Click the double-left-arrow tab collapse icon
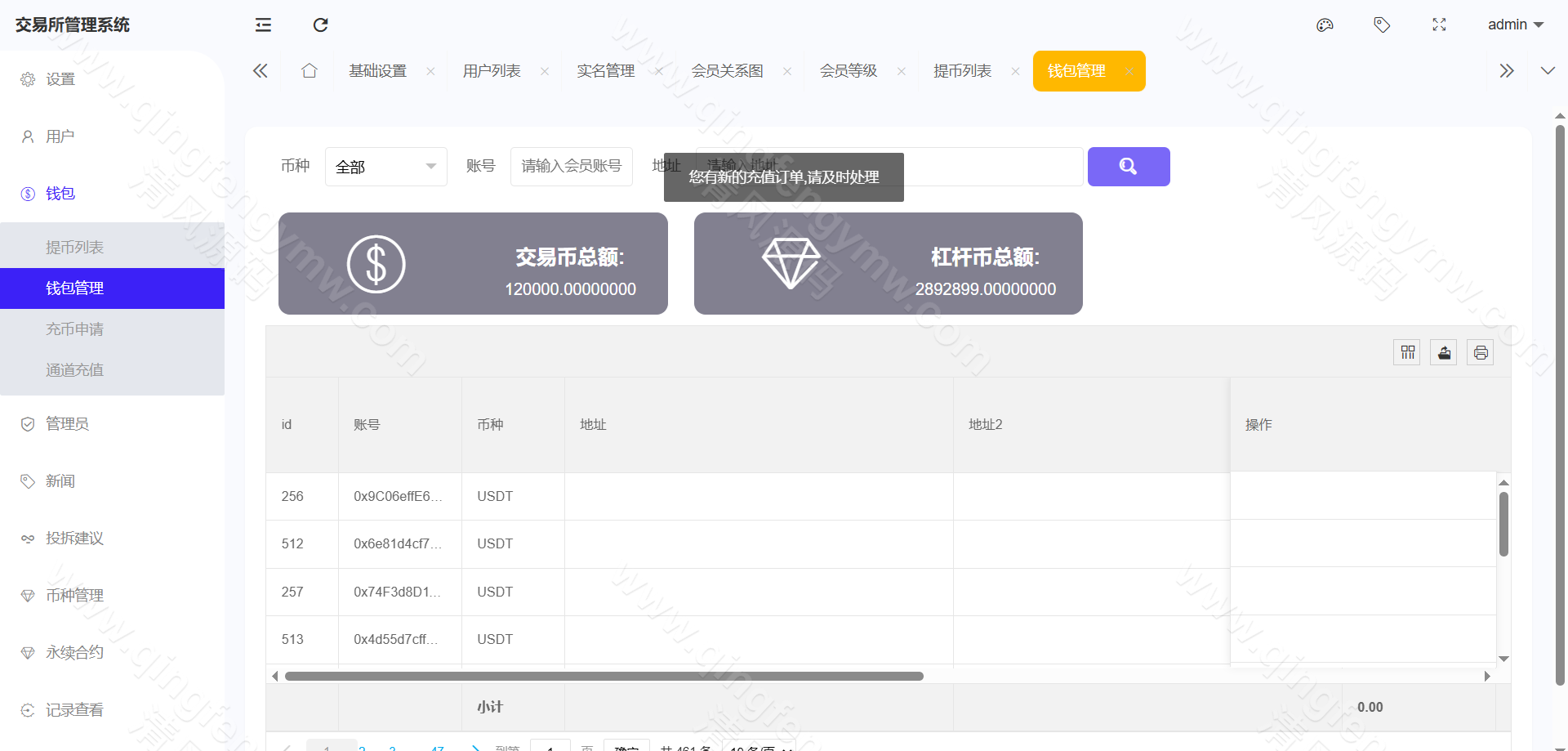The image size is (1568, 751). 260,70
